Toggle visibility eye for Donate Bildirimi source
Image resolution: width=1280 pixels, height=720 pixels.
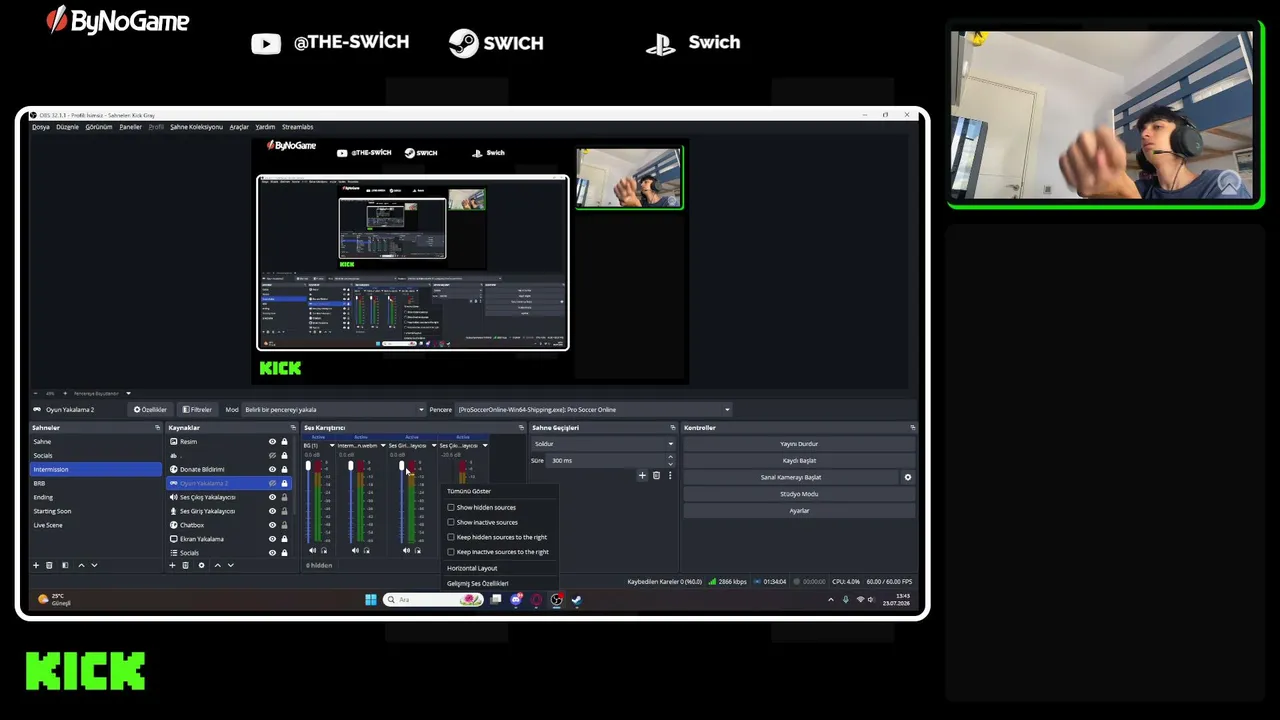tap(272, 469)
